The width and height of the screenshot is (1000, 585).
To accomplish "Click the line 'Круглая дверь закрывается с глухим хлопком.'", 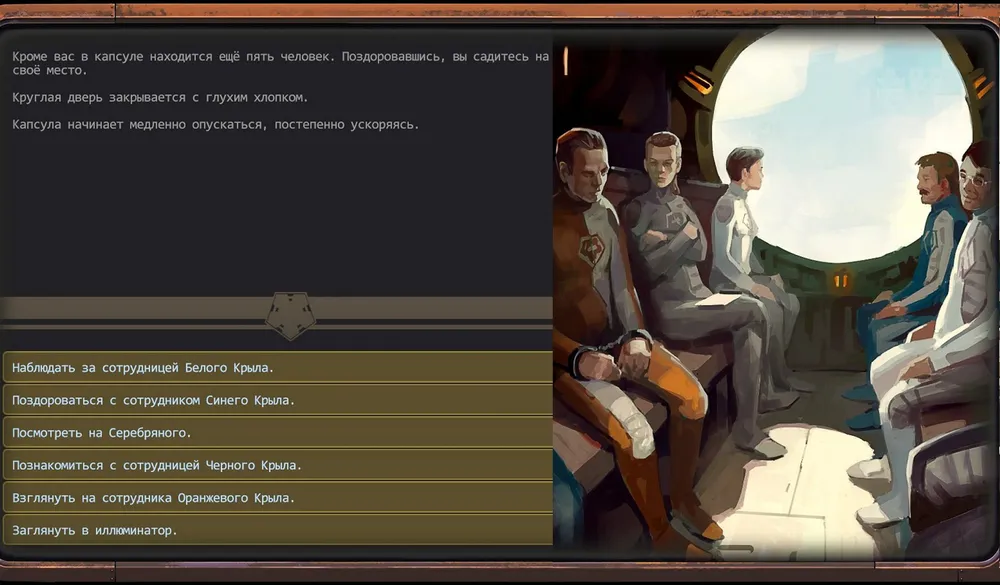I will 160,98.
